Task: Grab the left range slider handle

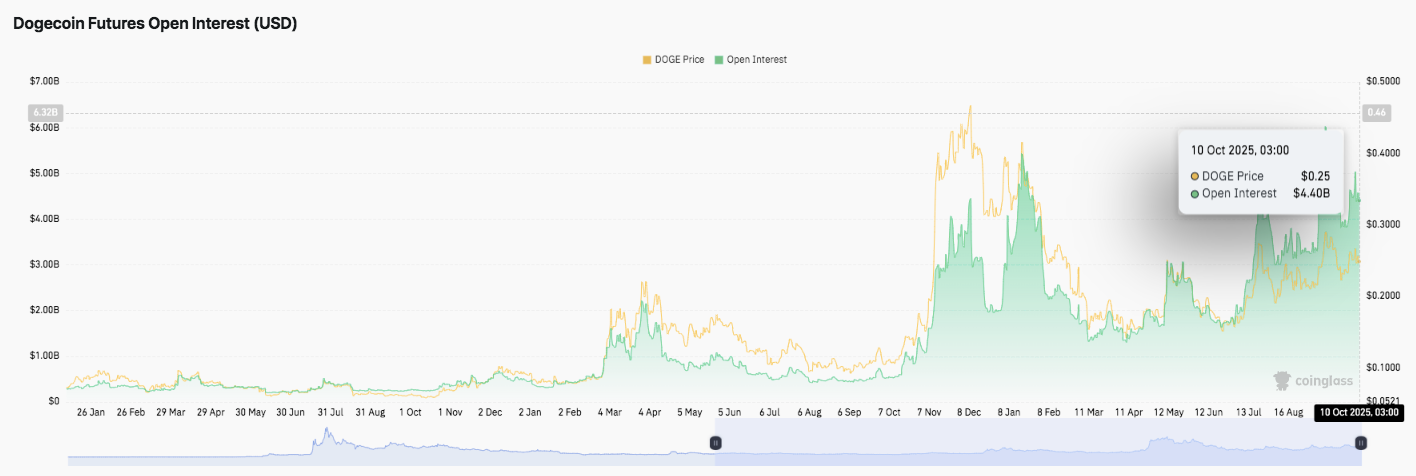Action: 715,442
